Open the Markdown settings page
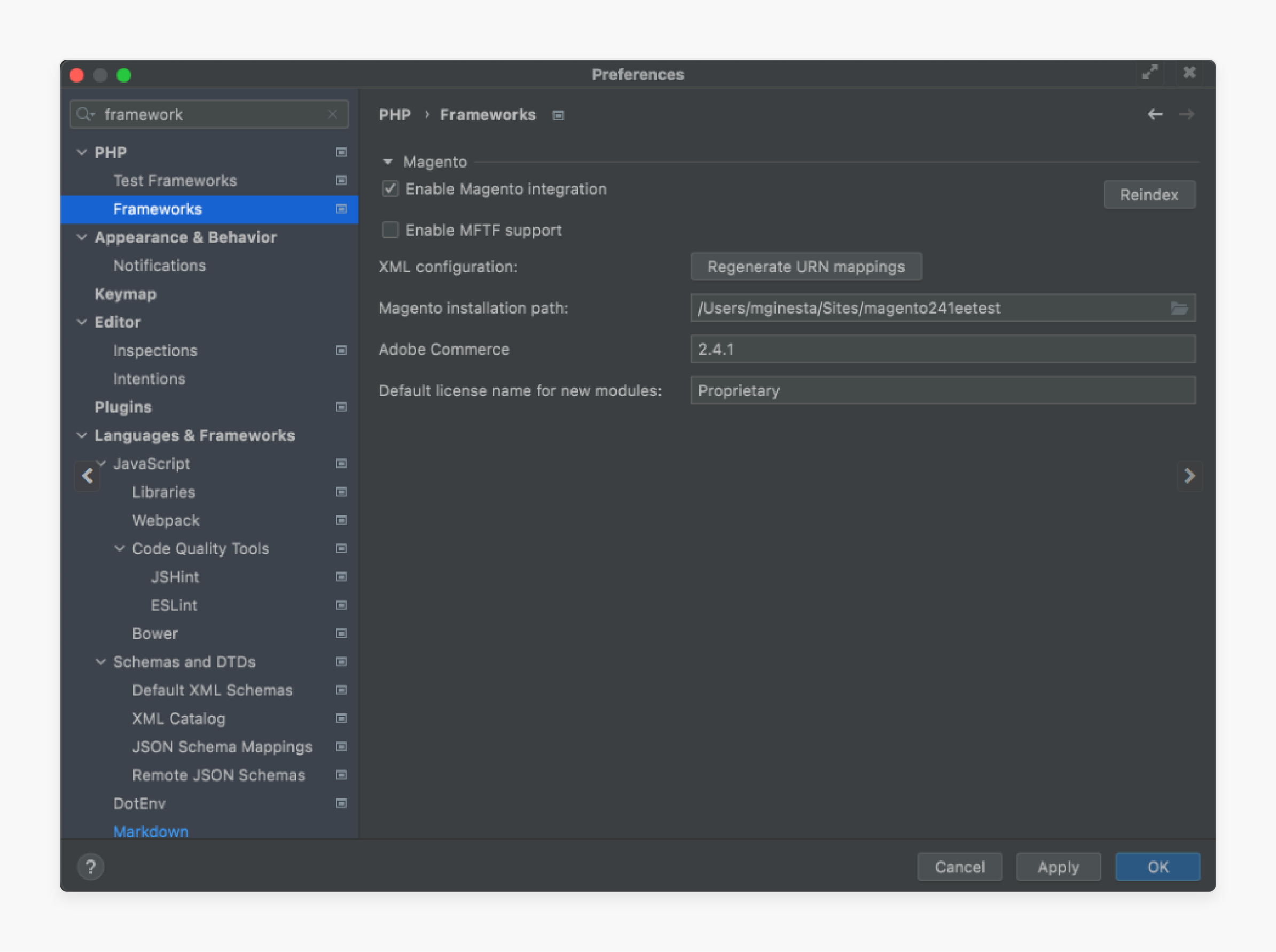Image resolution: width=1276 pixels, height=952 pixels. pyautogui.click(x=151, y=832)
